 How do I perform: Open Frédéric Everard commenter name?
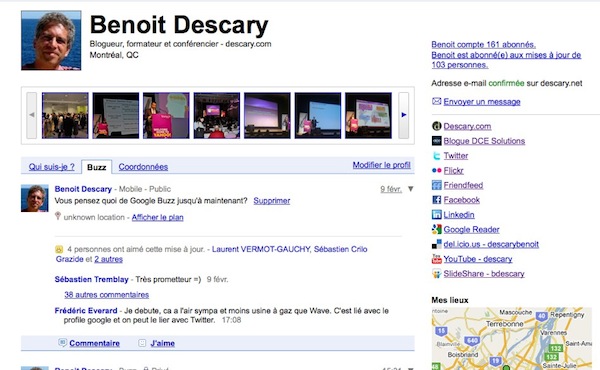point(86,311)
